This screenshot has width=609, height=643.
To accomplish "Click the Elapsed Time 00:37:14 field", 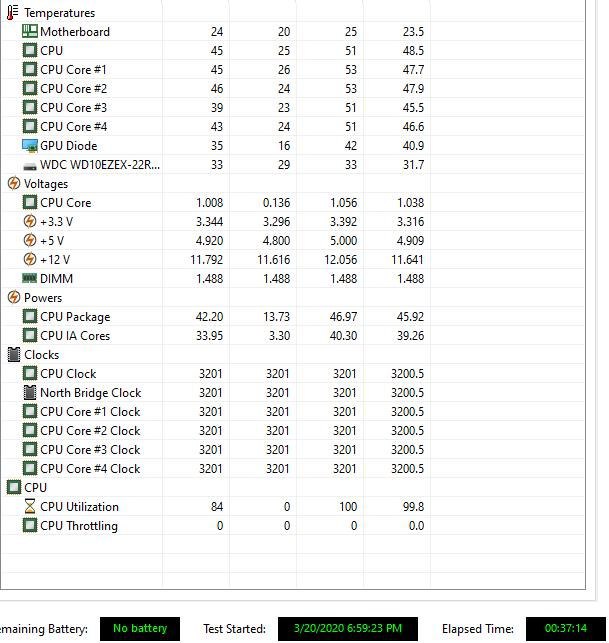I will pos(566,628).
